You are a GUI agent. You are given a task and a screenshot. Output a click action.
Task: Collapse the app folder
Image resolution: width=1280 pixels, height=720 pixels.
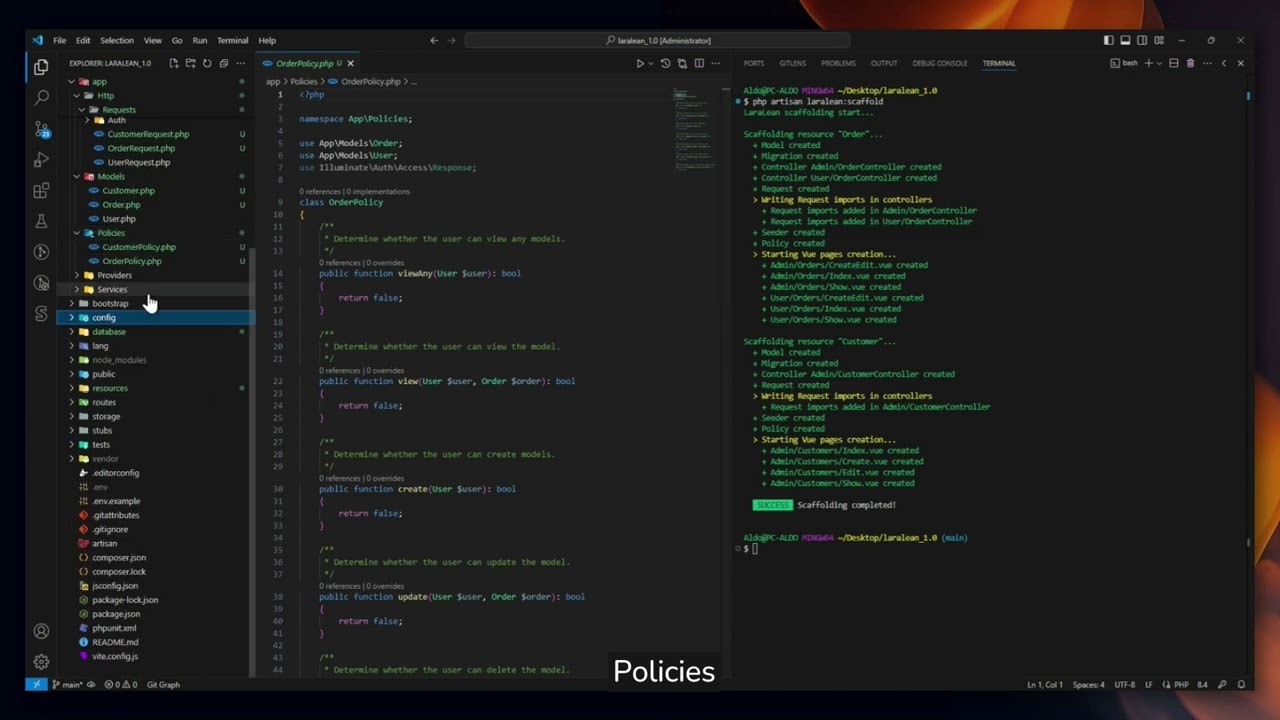tap(72, 82)
